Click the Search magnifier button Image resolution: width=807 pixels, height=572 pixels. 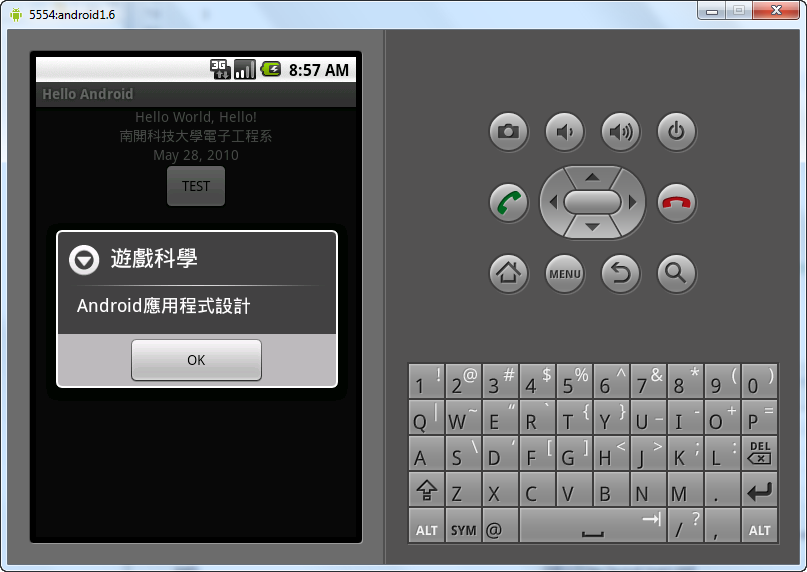coord(677,273)
